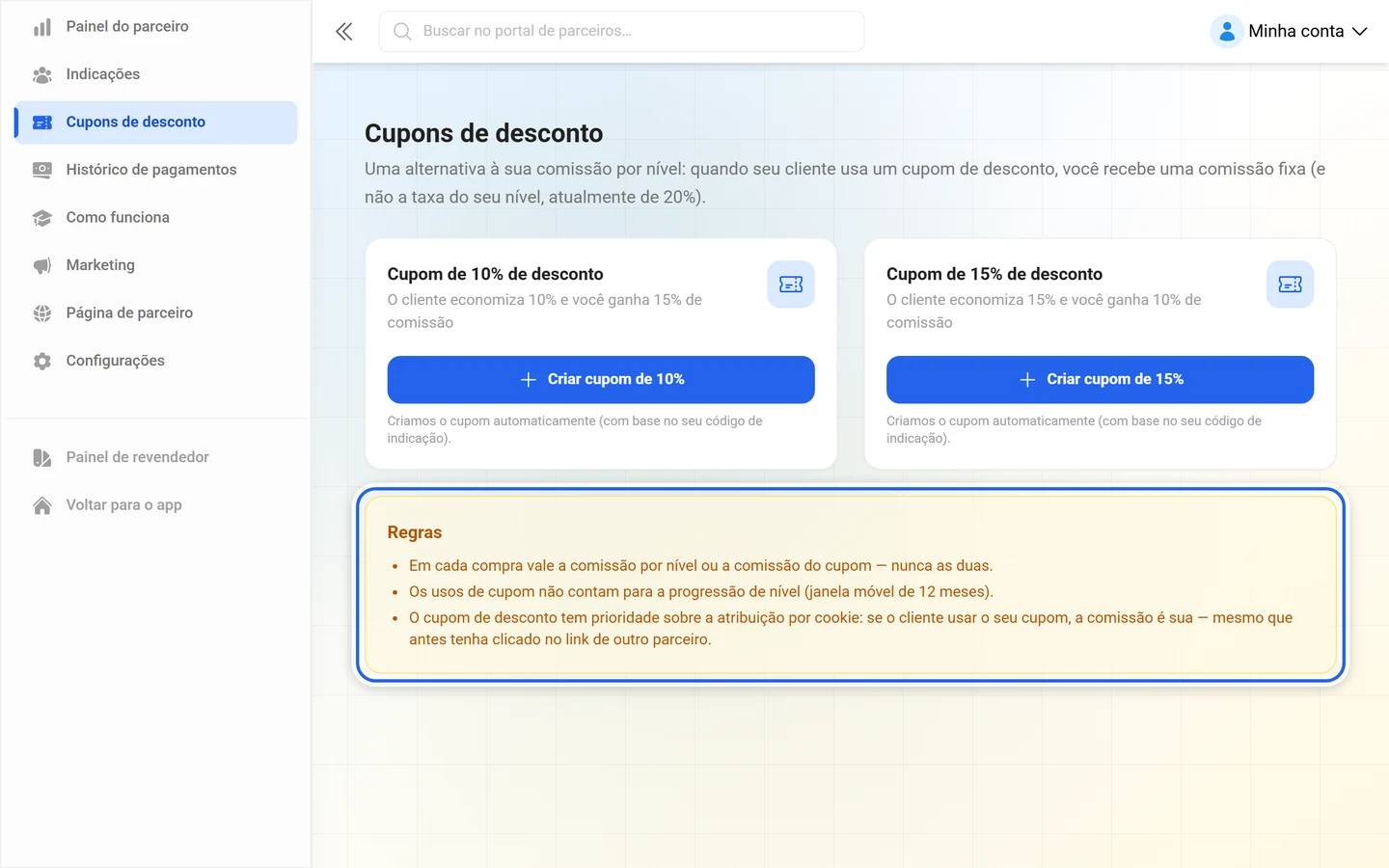Open Configurações in the sidebar
1389x868 pixels.
156,361
